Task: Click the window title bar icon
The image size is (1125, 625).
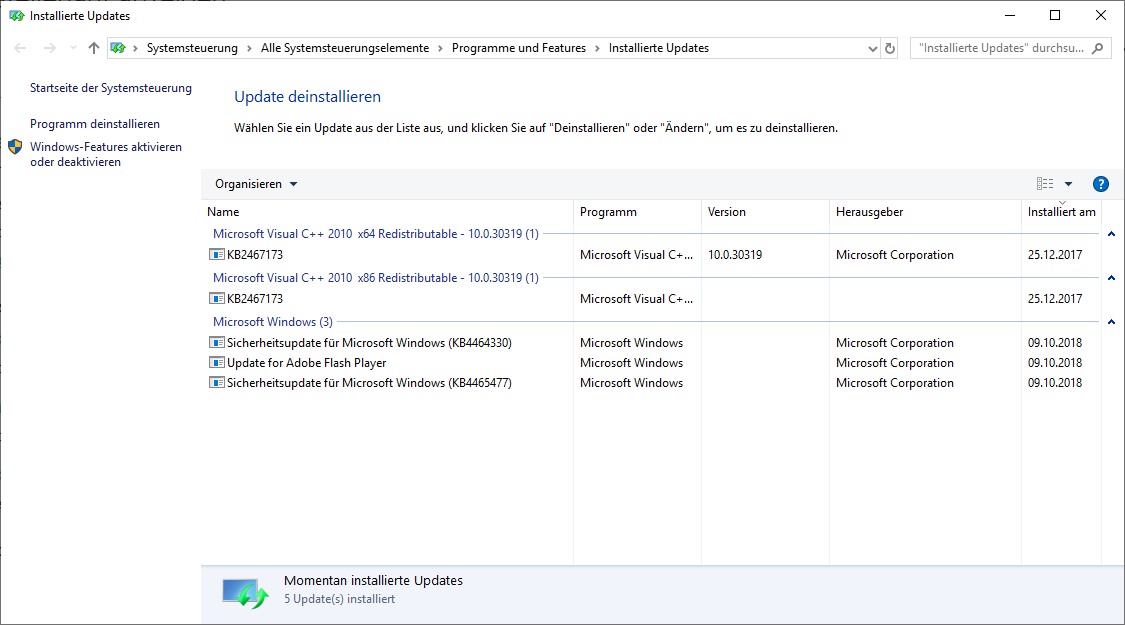Action: pos(17,15)
